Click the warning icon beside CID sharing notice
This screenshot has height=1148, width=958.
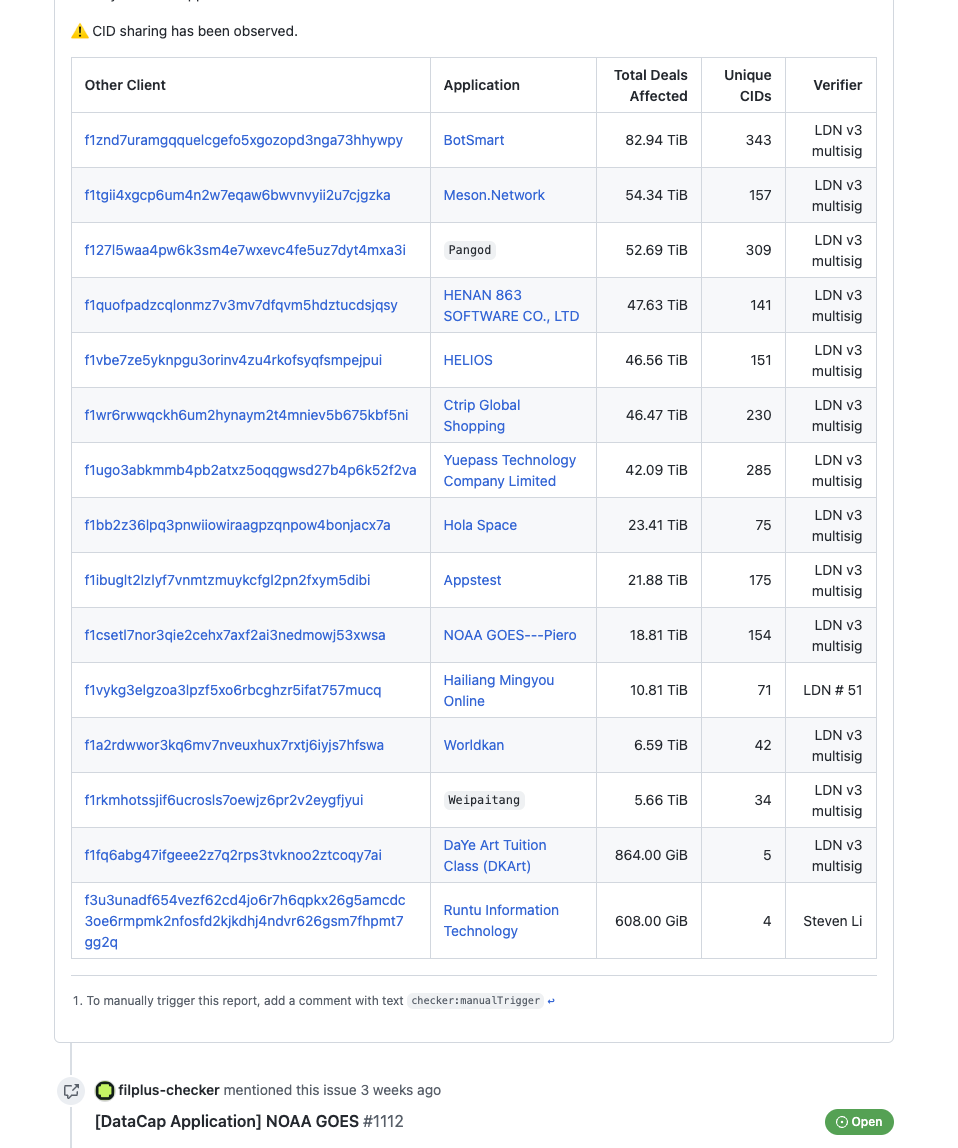[x=78, y=31]
